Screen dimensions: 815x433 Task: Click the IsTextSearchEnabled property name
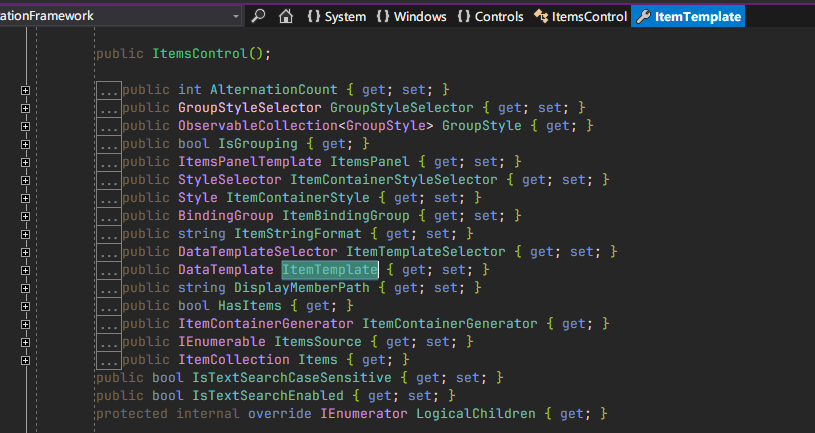(268, 396)
